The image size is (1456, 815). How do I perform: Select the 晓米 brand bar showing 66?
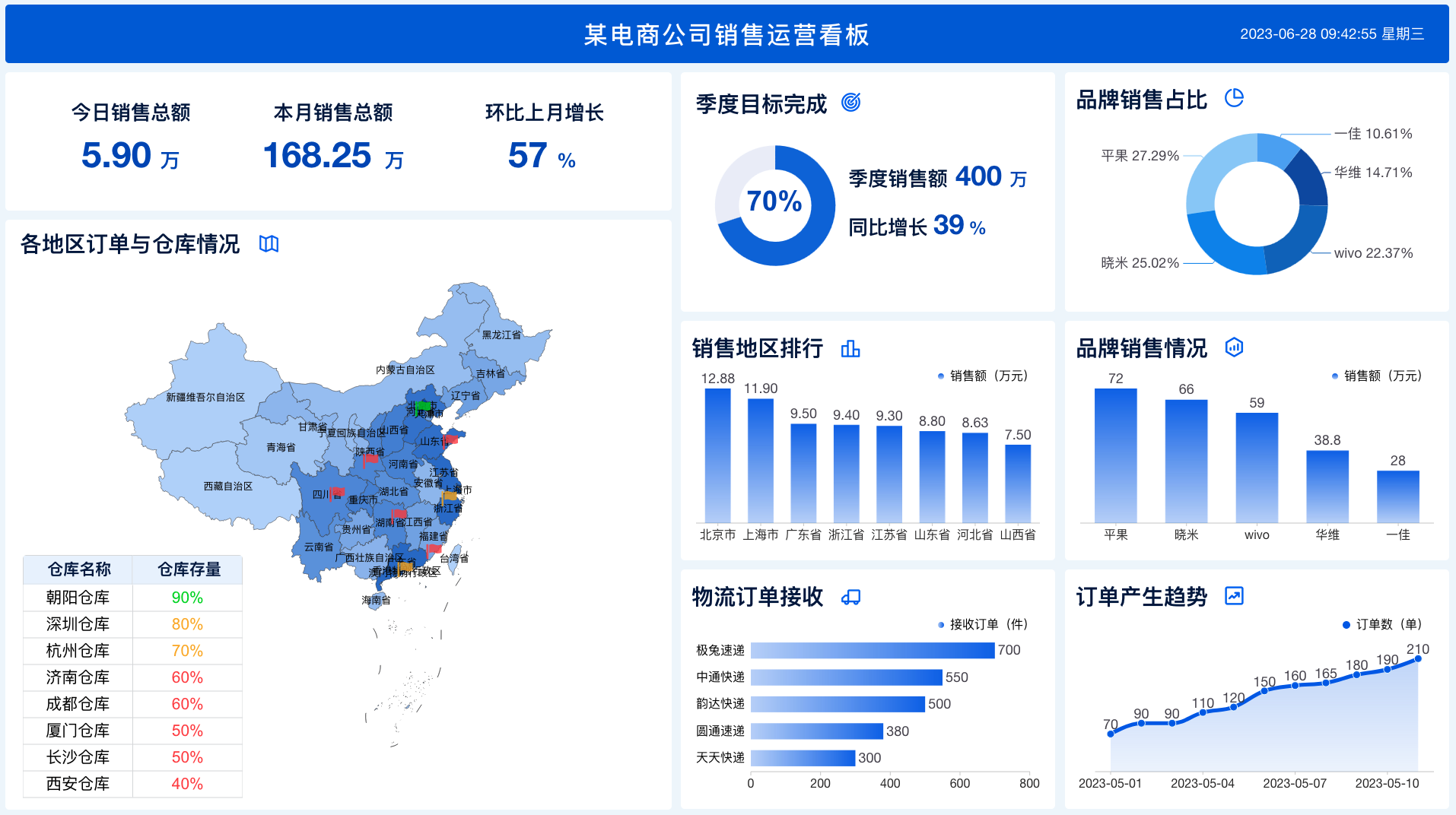1186,461
